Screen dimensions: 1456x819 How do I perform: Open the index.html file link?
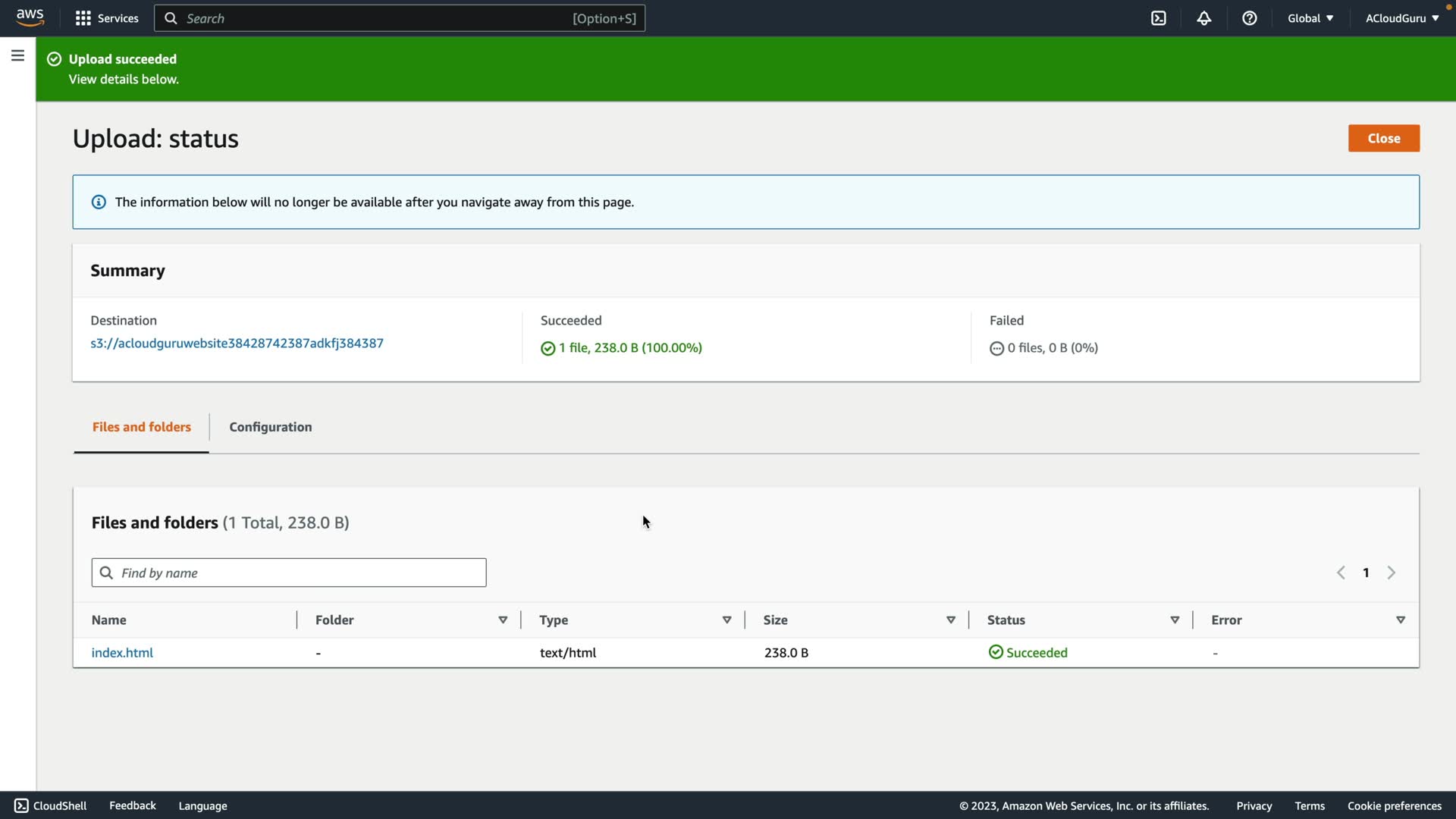pyautogui.click(x=122, y=652)
